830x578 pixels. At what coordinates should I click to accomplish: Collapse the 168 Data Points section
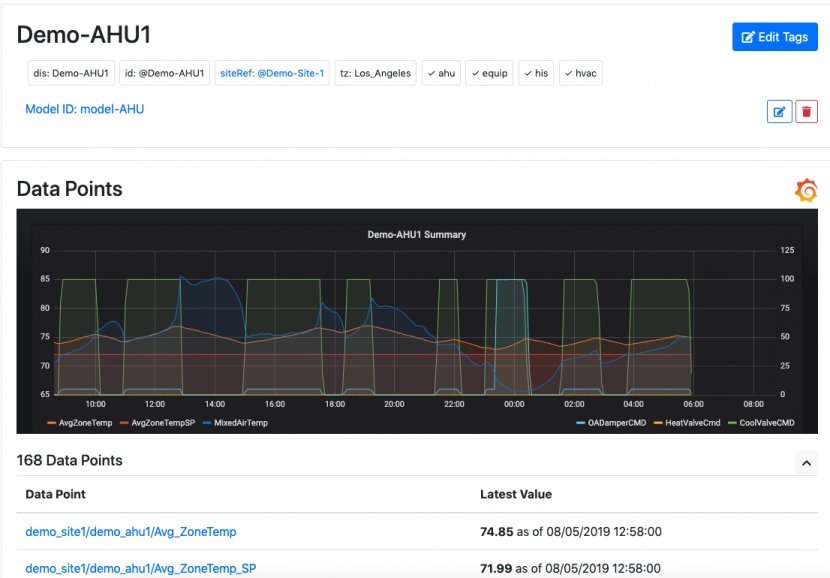pyautogui.click(x=808, y=462)
